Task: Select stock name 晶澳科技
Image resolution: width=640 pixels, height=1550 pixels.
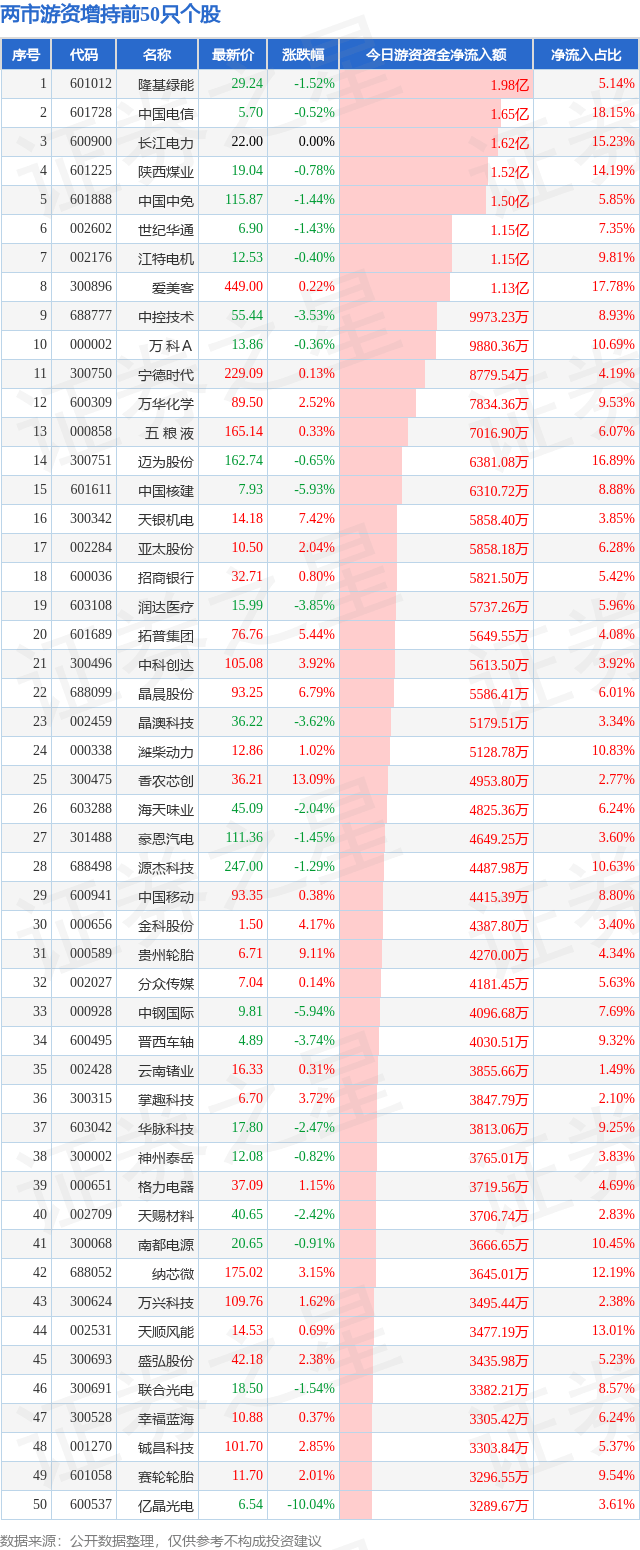Action: [166, 722]
